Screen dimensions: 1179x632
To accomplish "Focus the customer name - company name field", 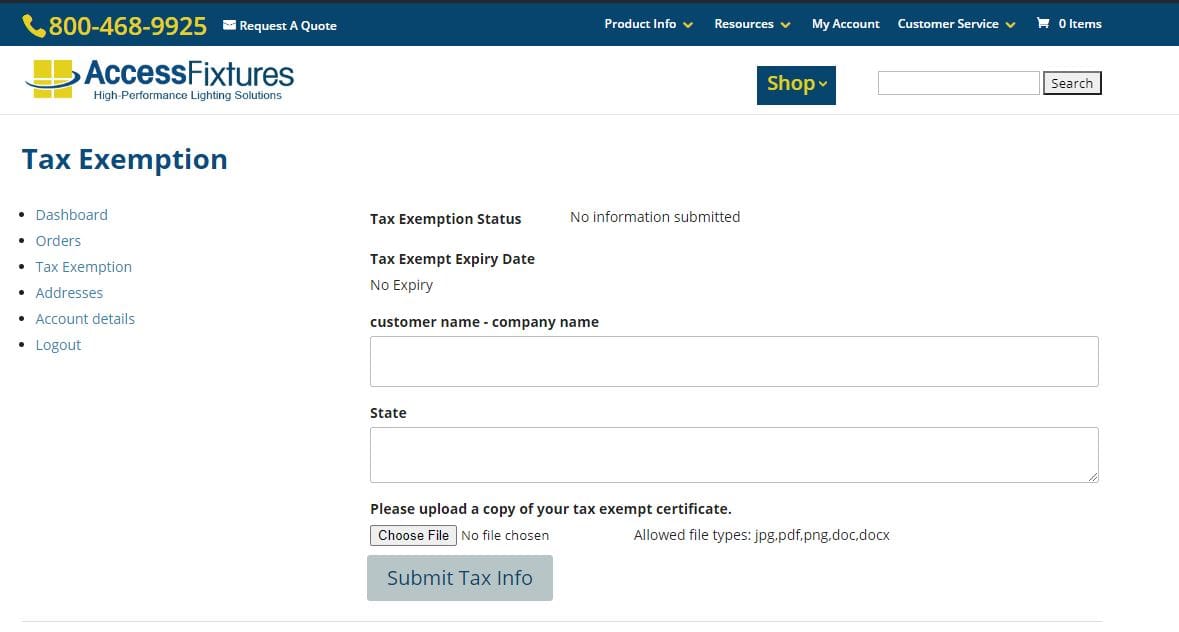I will point(733,361).
